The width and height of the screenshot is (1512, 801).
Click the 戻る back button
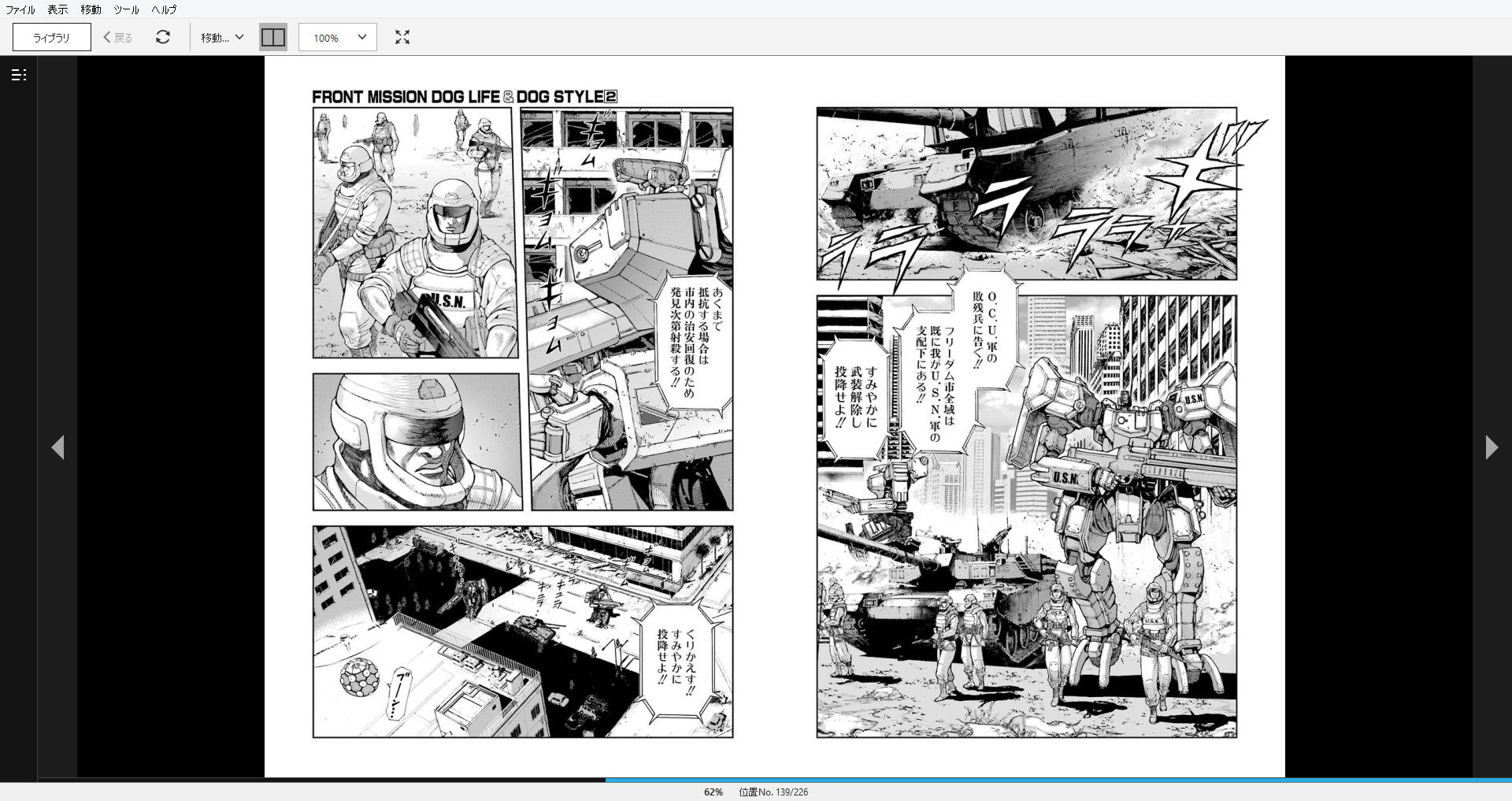pyautogui.click(x=118, y=37)
